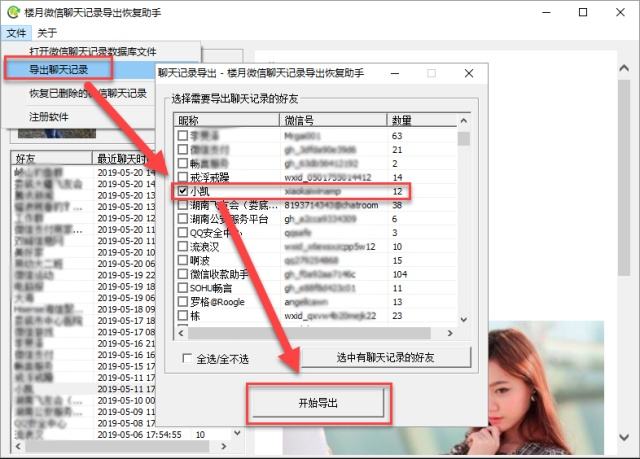Check the 啊波 checkbox

(183, 260)
